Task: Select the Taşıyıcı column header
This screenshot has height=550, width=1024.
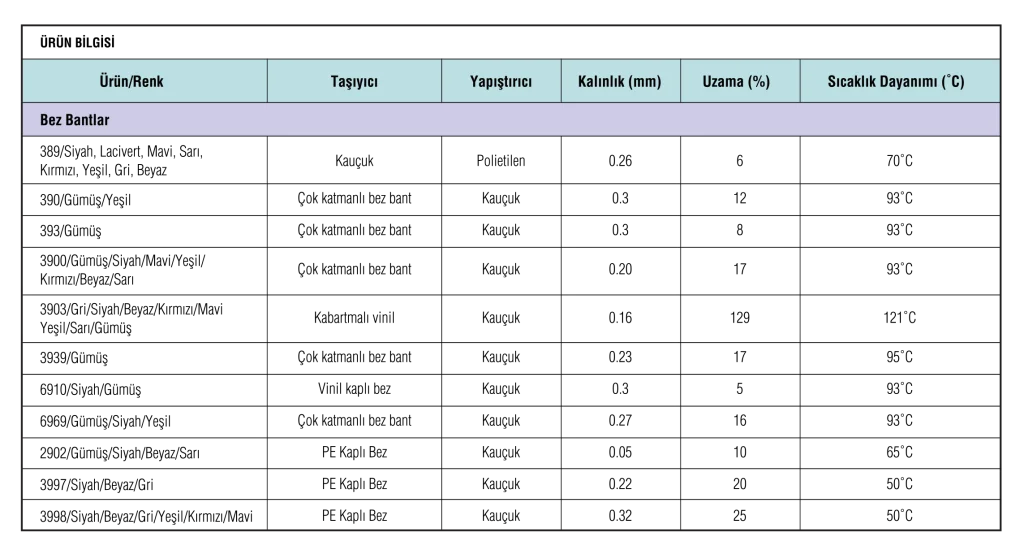Action: (354, 82)
